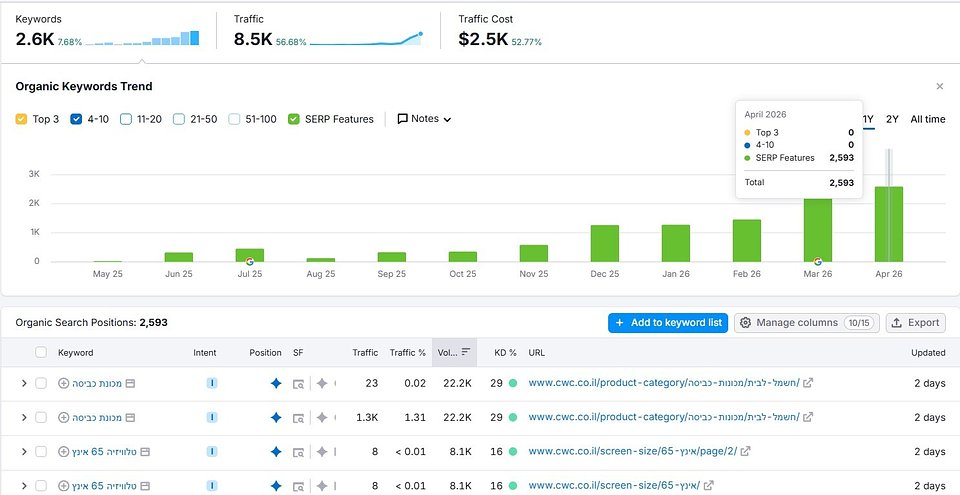
Task: Click the Add to keyword list button
Action: point(667,323)
